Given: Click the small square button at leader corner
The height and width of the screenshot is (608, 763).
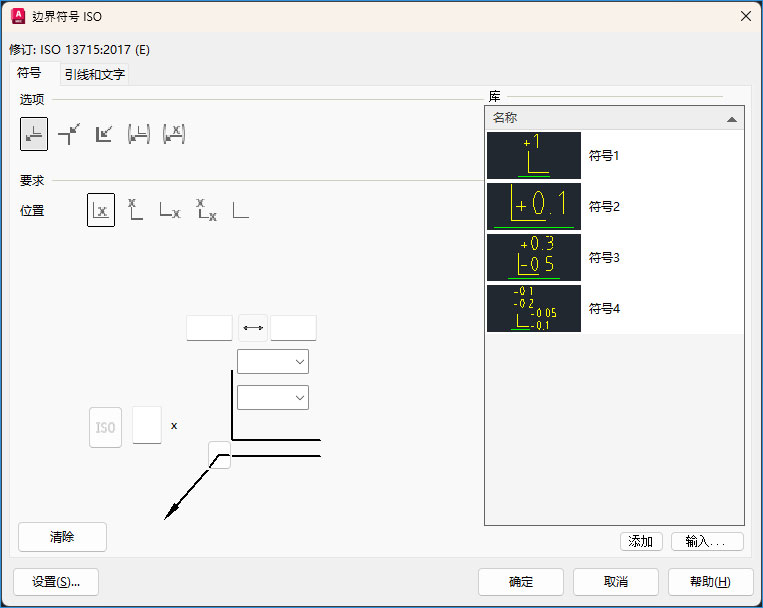Looking at the screenshot, I should (219, 455).
